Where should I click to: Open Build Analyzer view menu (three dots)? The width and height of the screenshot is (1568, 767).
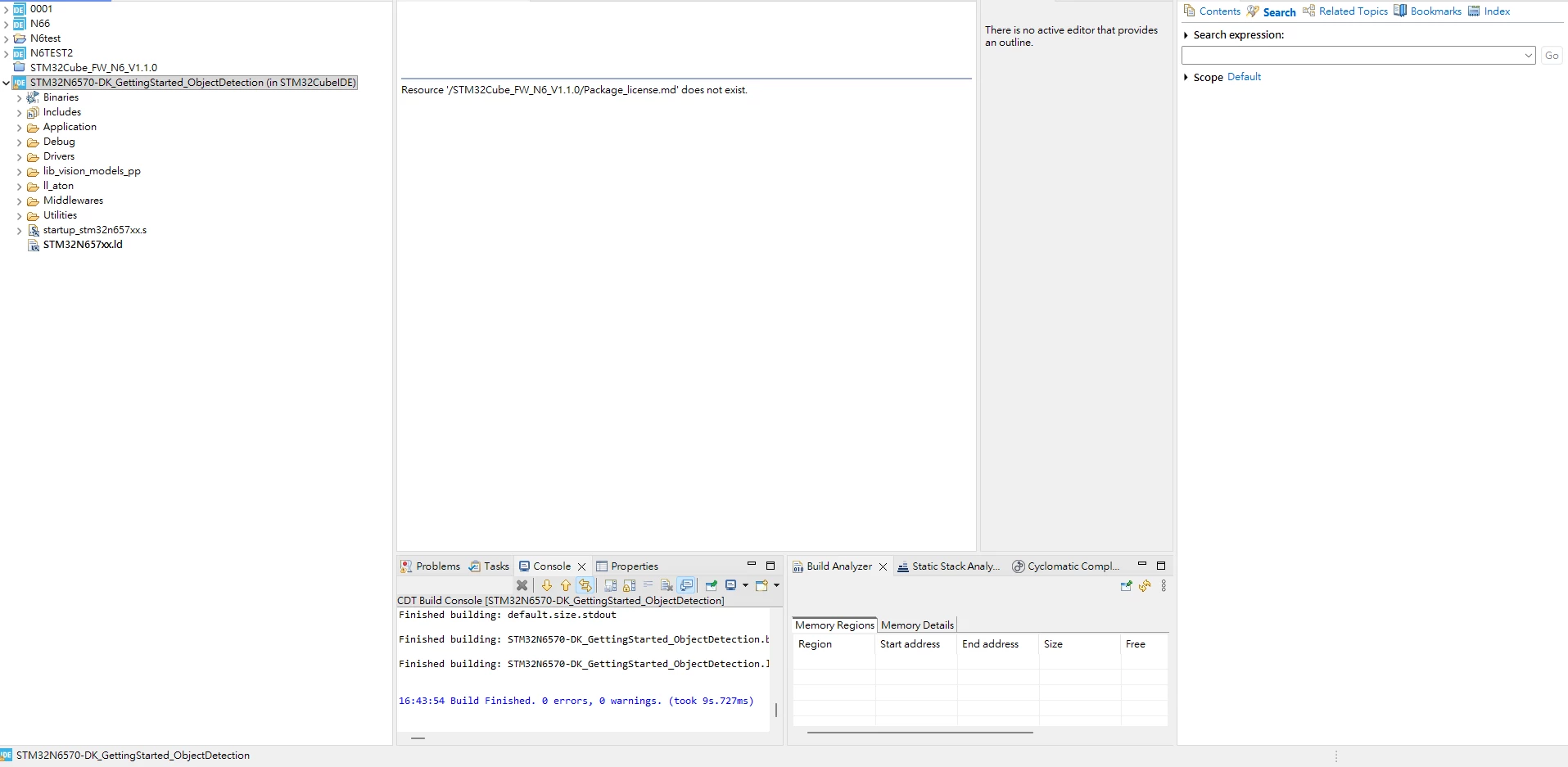click(x=1164, y=585)
